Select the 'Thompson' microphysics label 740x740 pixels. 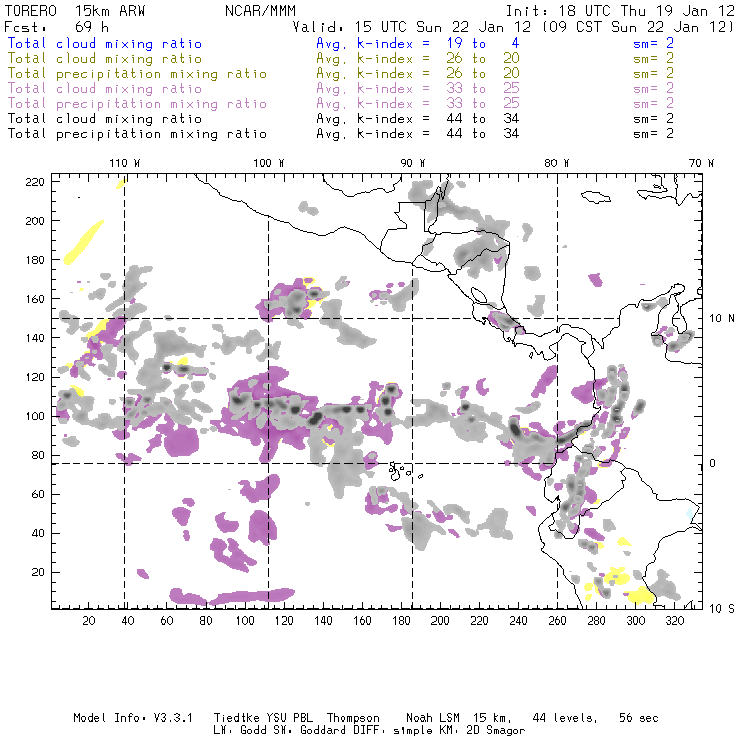pos(353,718)
